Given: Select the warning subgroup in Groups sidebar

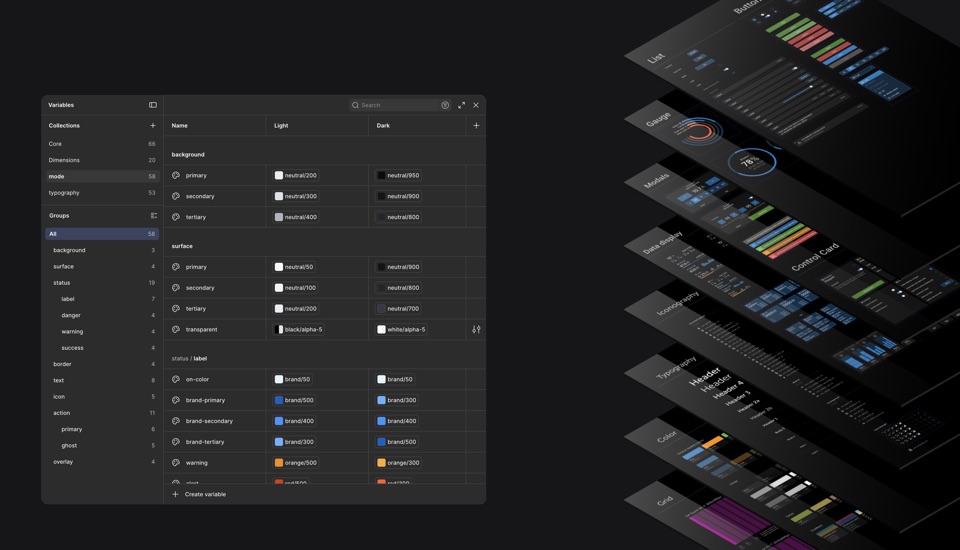Looking at the screenshot, I should point(102,331).
